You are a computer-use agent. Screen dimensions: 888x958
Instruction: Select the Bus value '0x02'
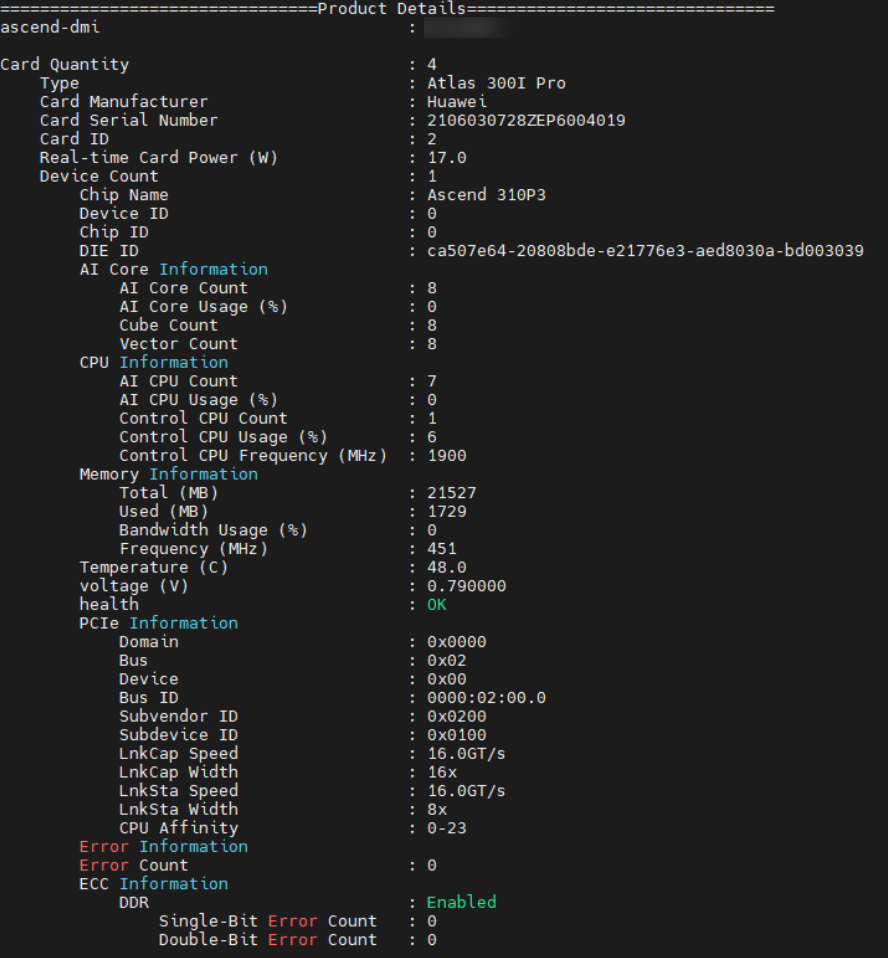tap(447, 660)
